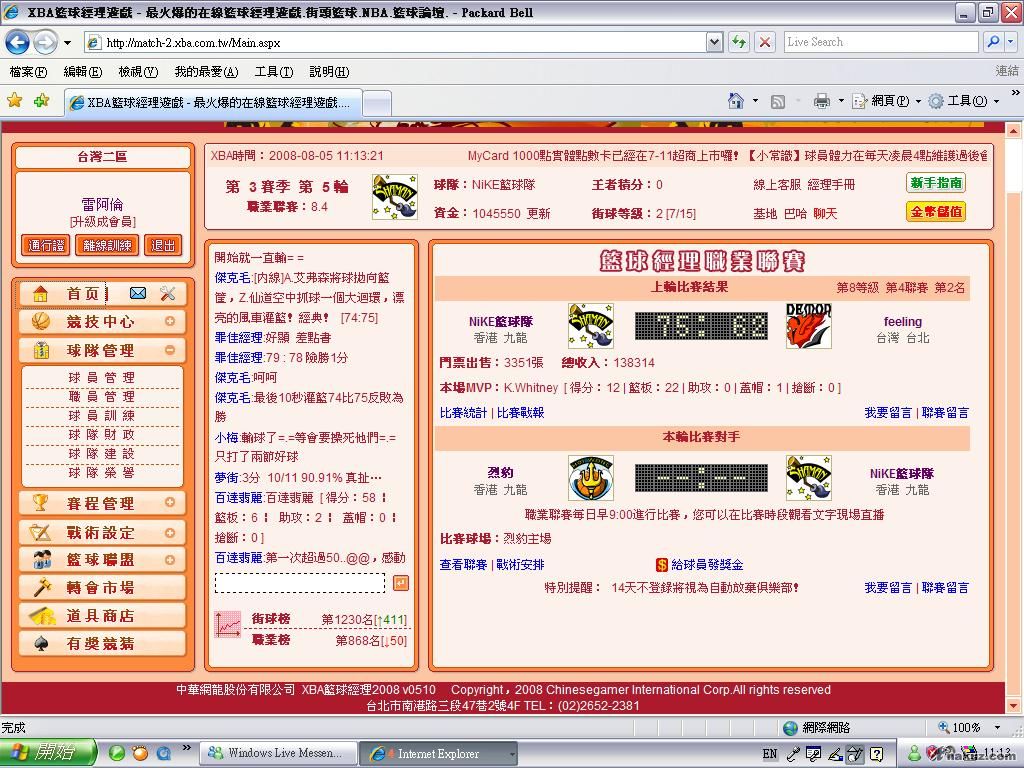Screen dimensions: 1024x768
Task: Open the mail envelope icon in sidebar
Action: [138, 293]
